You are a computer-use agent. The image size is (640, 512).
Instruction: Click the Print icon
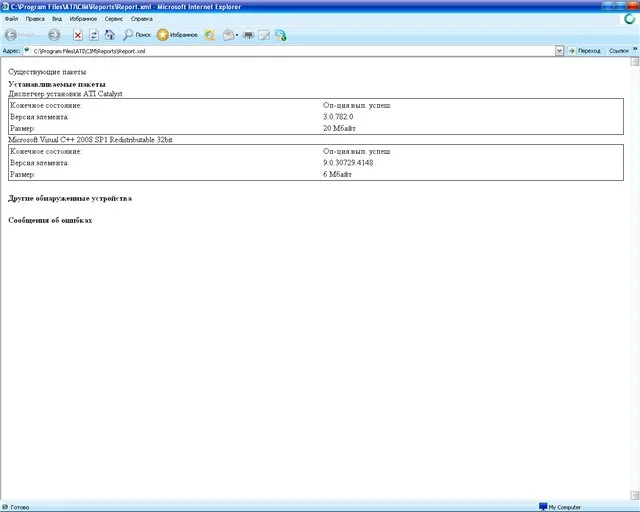(x=248, y=36)
